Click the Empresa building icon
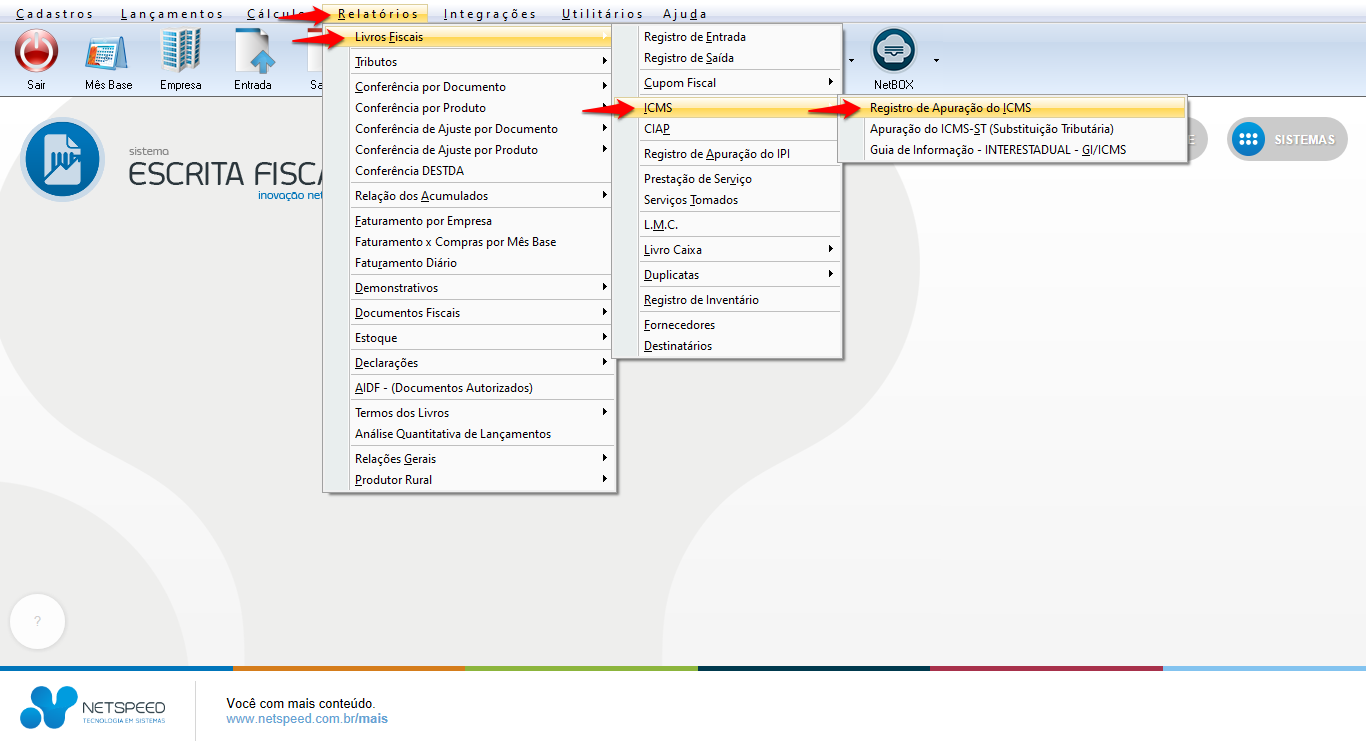The image size is (1366, 747). 181,52
